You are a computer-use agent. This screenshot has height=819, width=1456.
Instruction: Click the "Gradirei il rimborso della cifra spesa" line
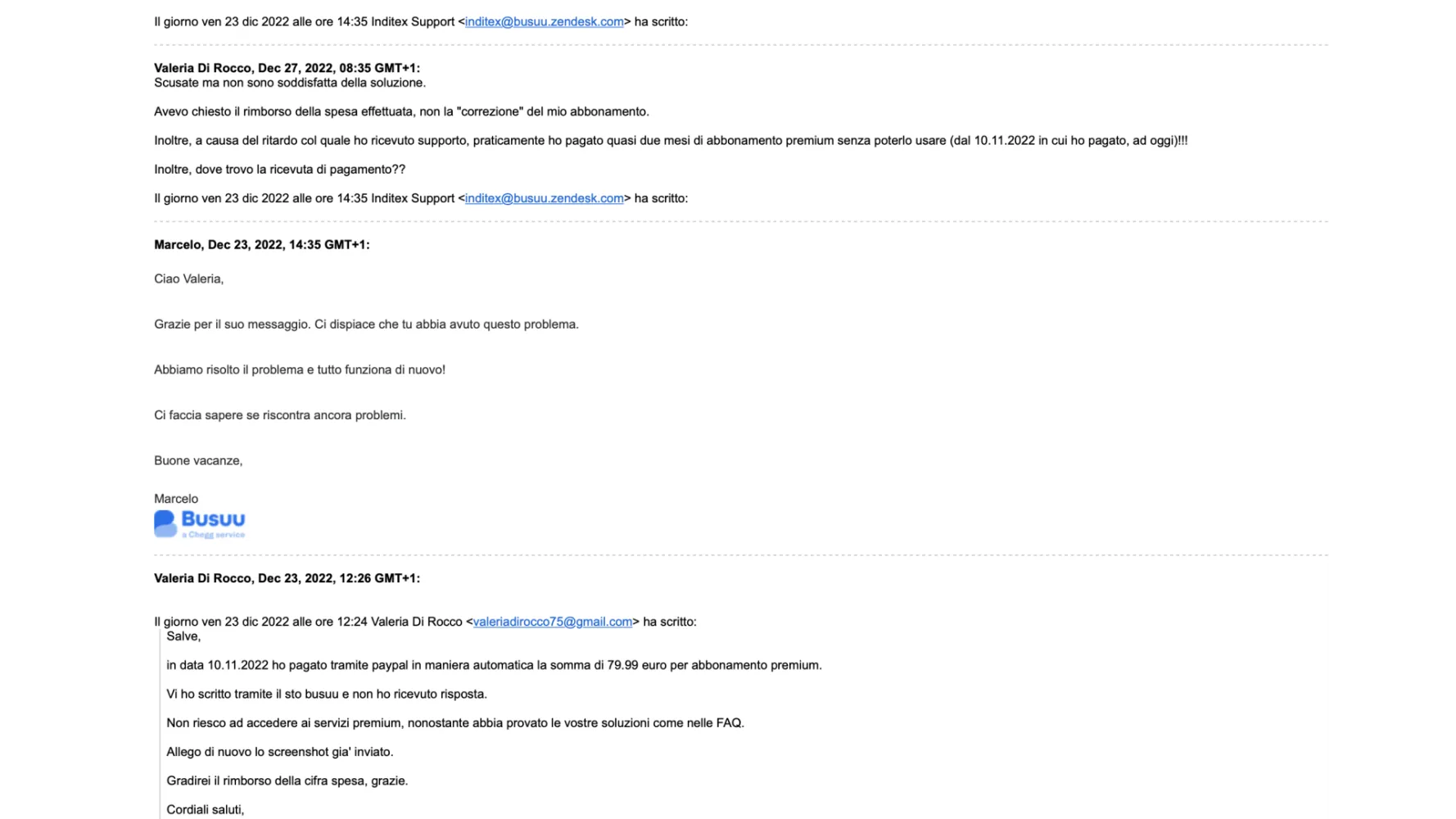pyautogui.click(x=287, y=781)
